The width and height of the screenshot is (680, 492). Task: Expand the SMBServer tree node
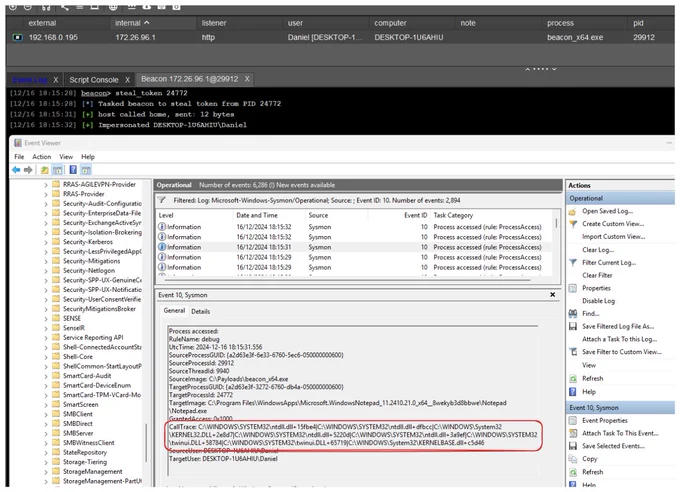46,433
